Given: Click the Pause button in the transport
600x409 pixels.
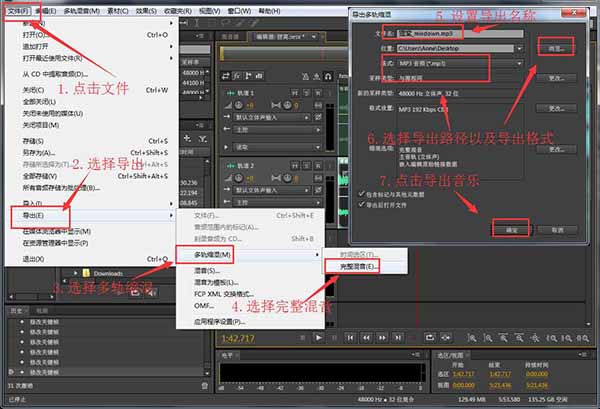Looking at the screenshot, I should tap(334, 337).
